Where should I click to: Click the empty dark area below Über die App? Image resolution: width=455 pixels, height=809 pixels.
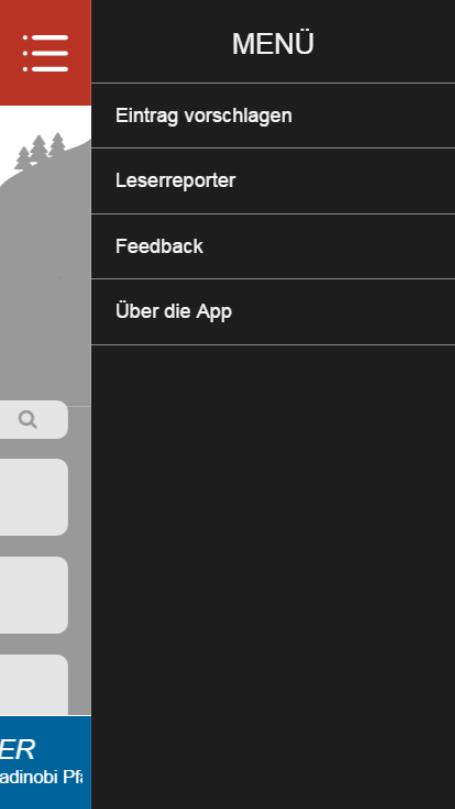click(273, 577)
